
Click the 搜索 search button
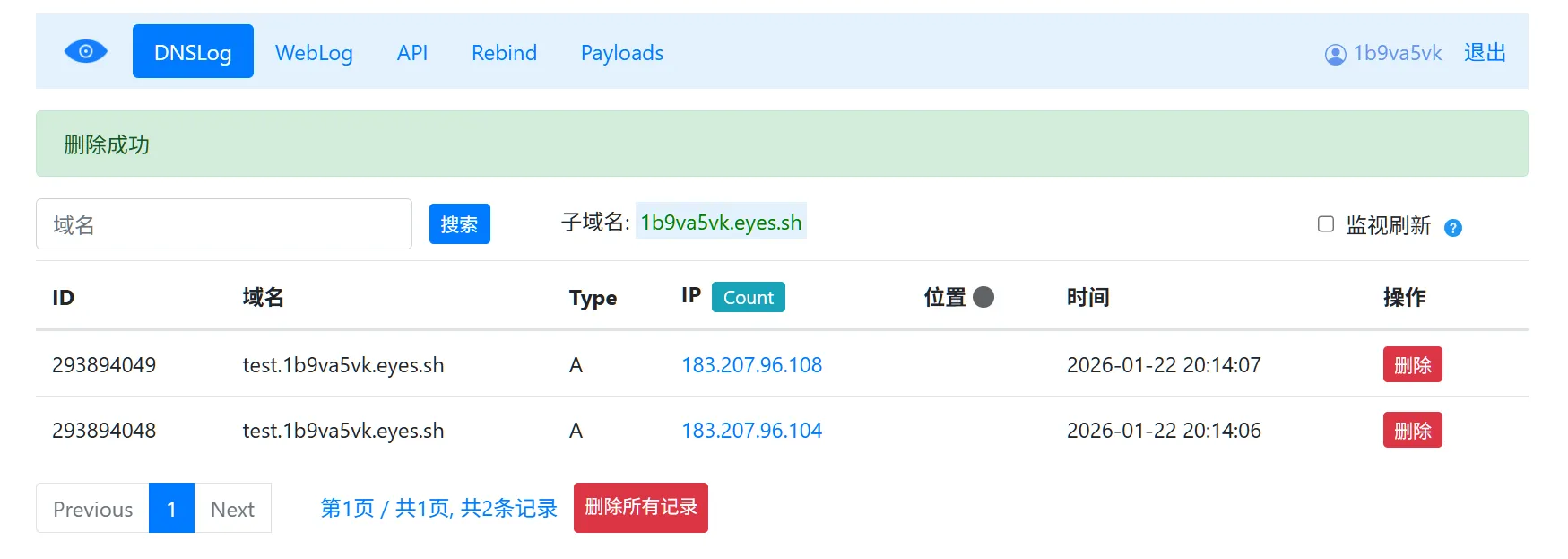coord(459,224)
